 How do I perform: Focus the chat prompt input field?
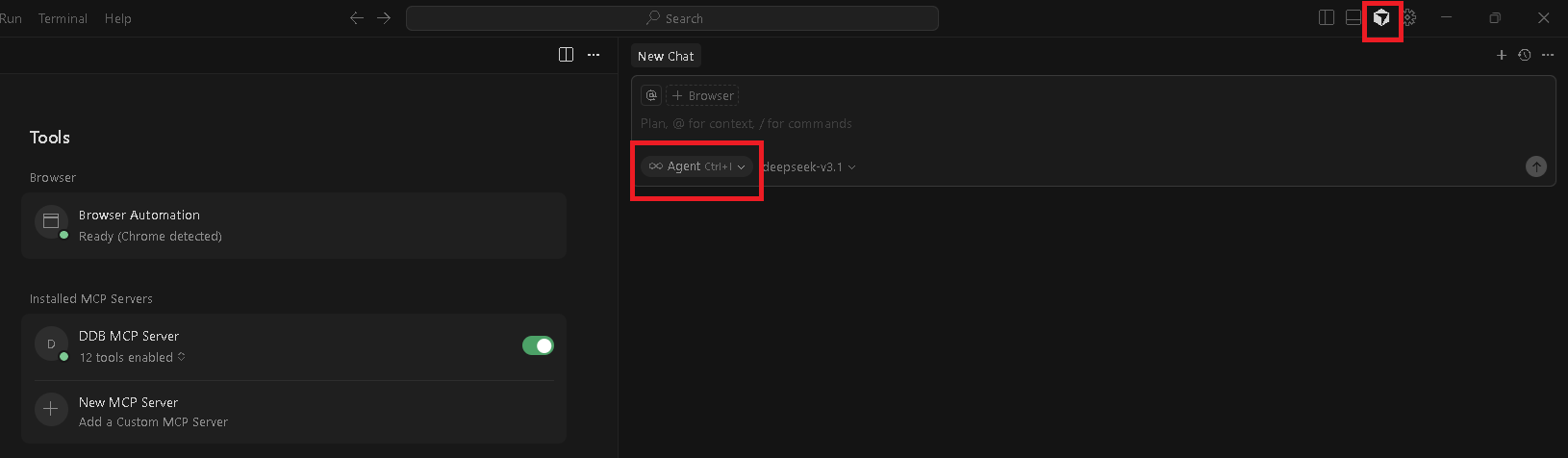tap(1058, 124)
